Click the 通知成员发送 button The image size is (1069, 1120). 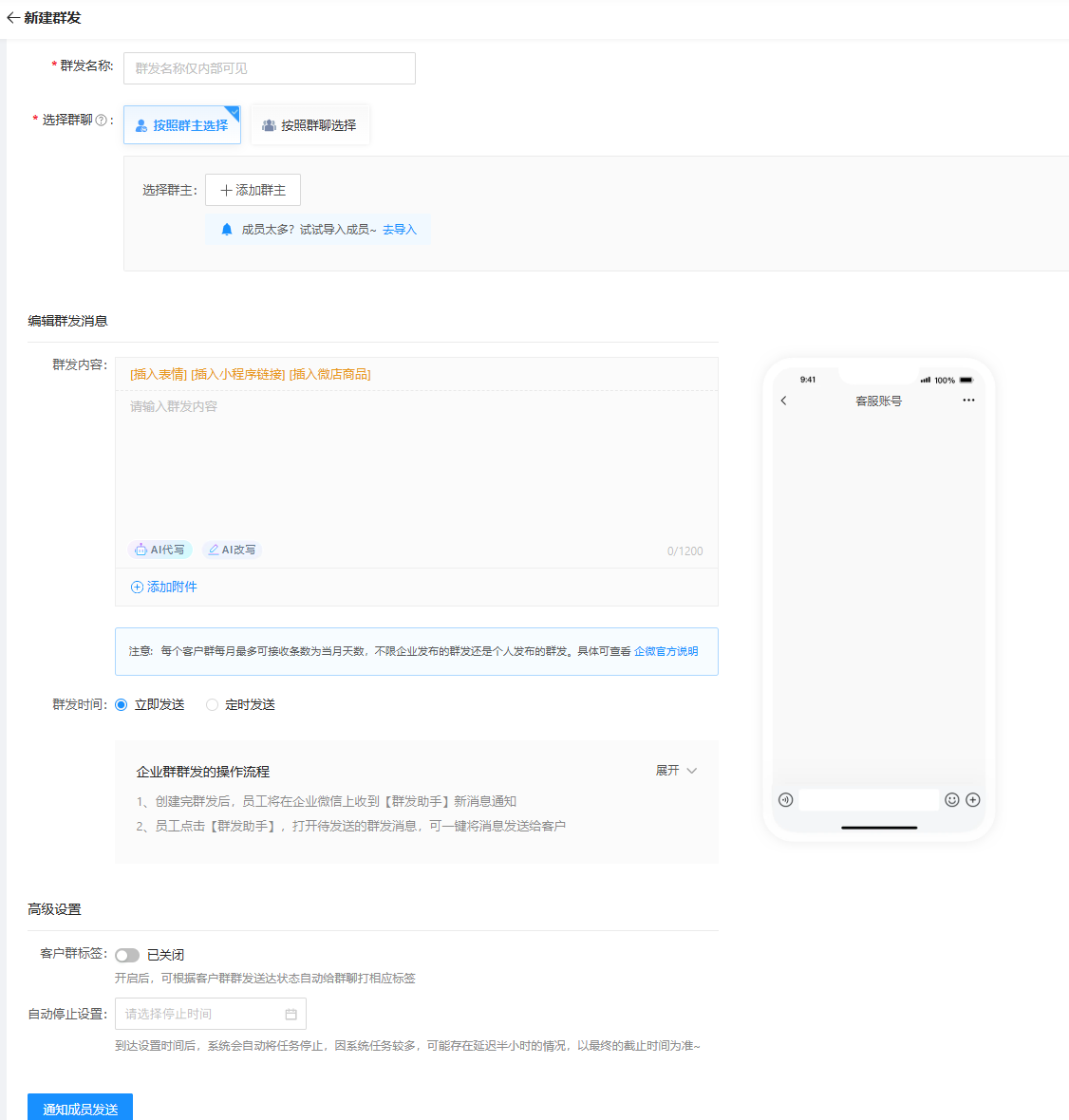(x=80, y=1108)
